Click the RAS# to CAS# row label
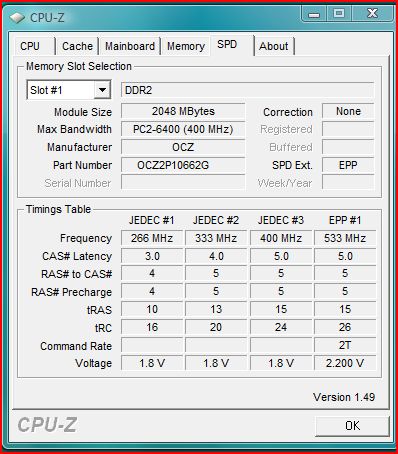 76,274
